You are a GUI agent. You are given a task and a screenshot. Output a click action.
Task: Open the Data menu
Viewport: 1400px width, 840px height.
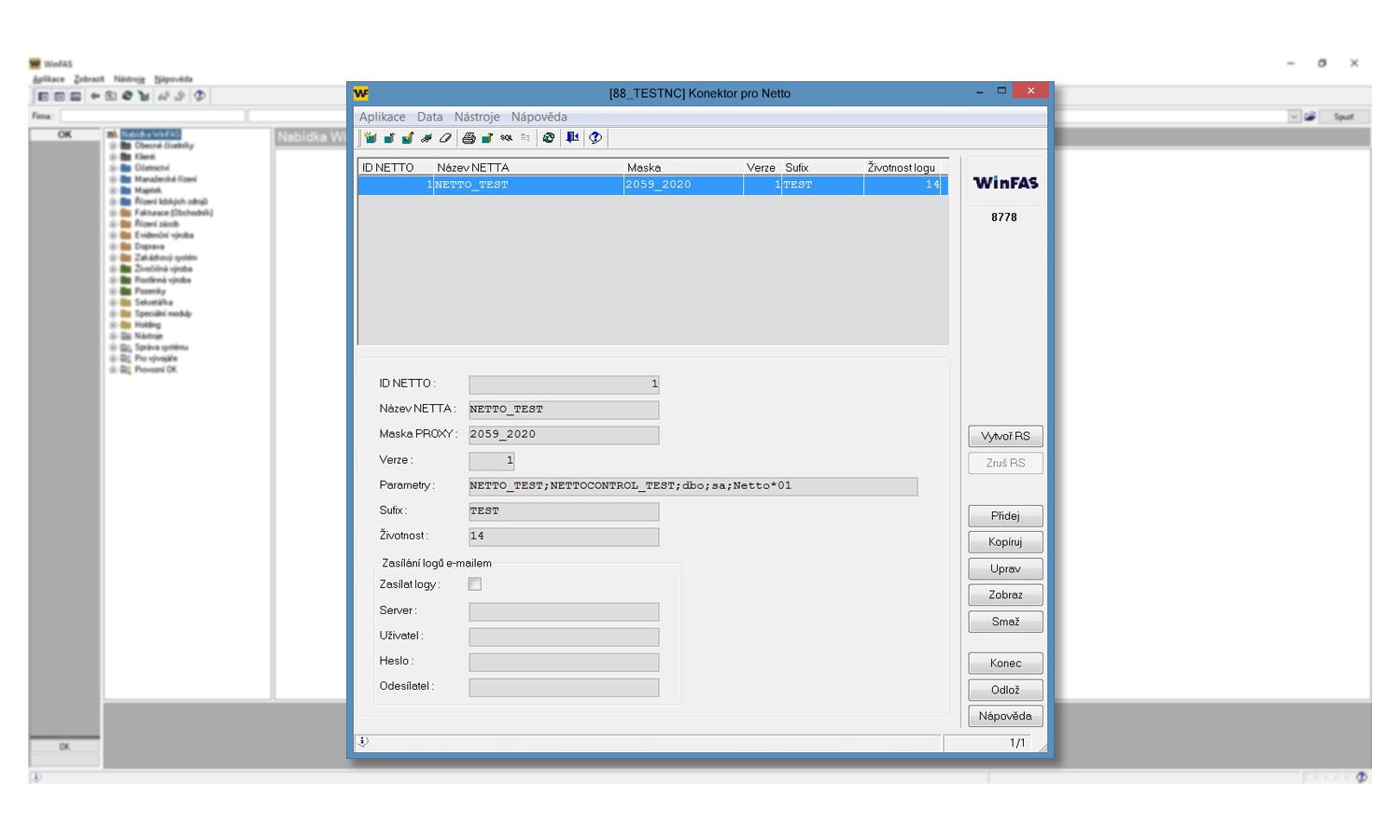429,117
